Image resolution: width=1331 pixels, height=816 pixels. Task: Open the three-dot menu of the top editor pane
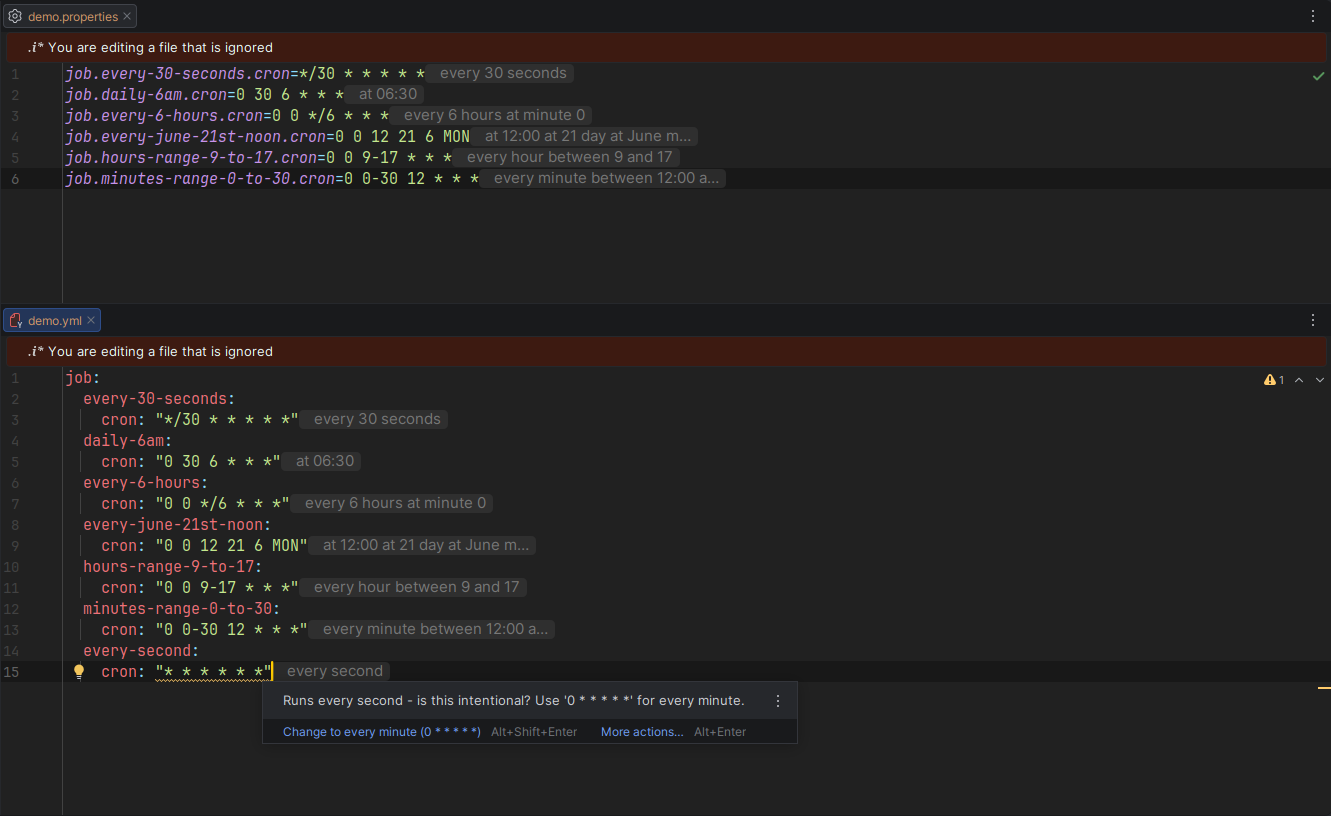(1313, 16)
